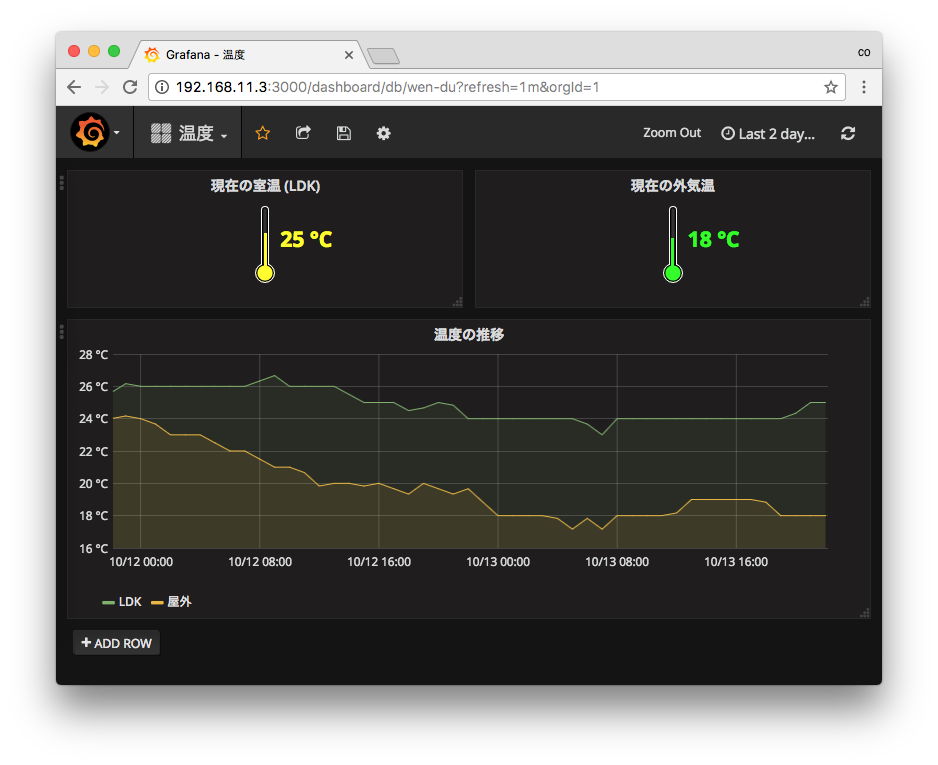Click the 温度の推移 graph panel title

pyautogui.click(x=468, y=335)
